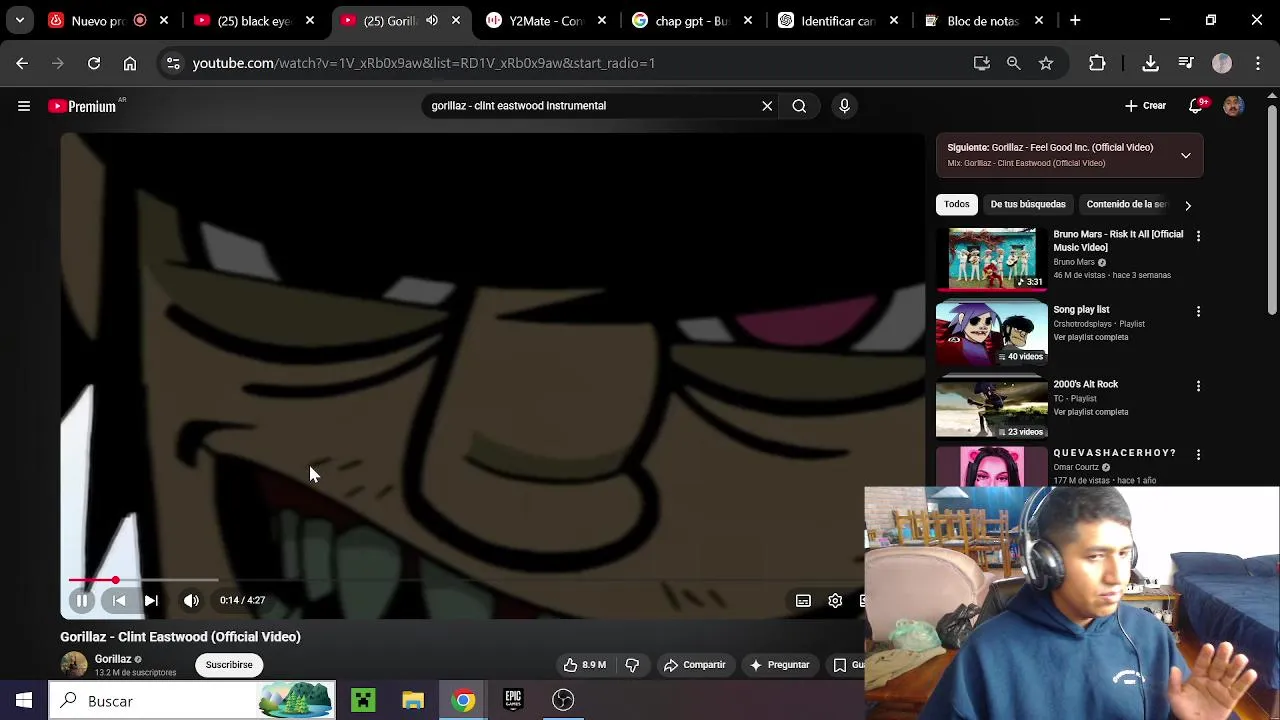Expand the Siguiente mix playlist panel

1185,155
